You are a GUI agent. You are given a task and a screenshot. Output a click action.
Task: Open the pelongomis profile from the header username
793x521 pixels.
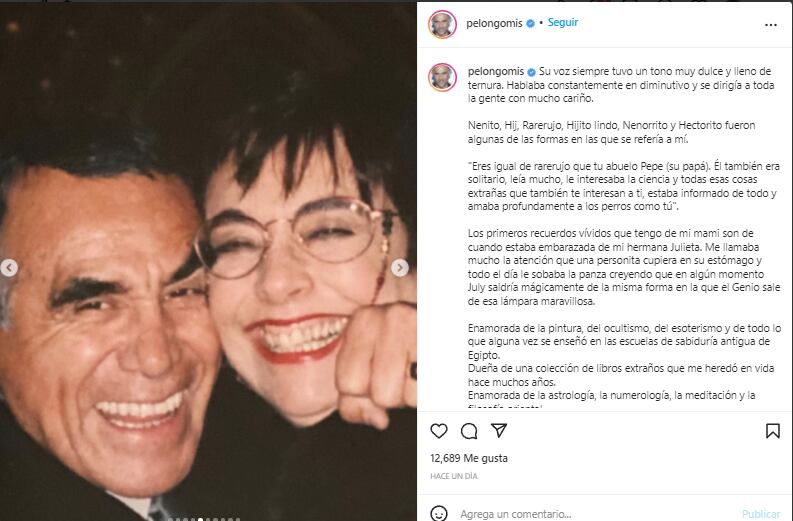point(495,22)
